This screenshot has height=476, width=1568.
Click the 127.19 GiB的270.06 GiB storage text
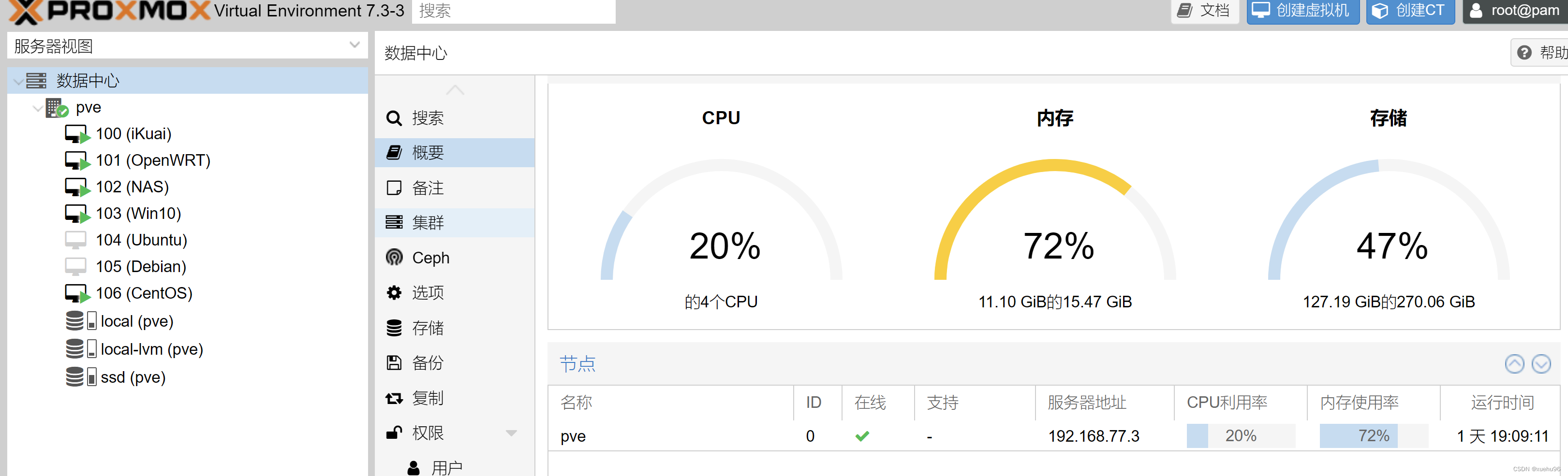[x=1389, y=302]
